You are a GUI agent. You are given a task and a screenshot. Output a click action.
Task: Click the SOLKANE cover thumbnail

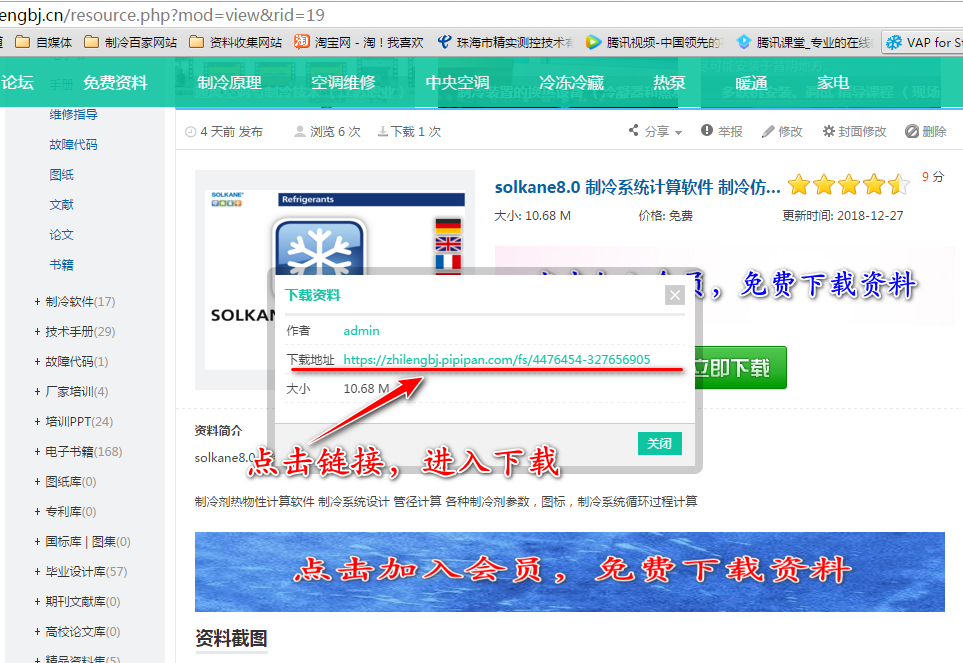click(335, 279)
